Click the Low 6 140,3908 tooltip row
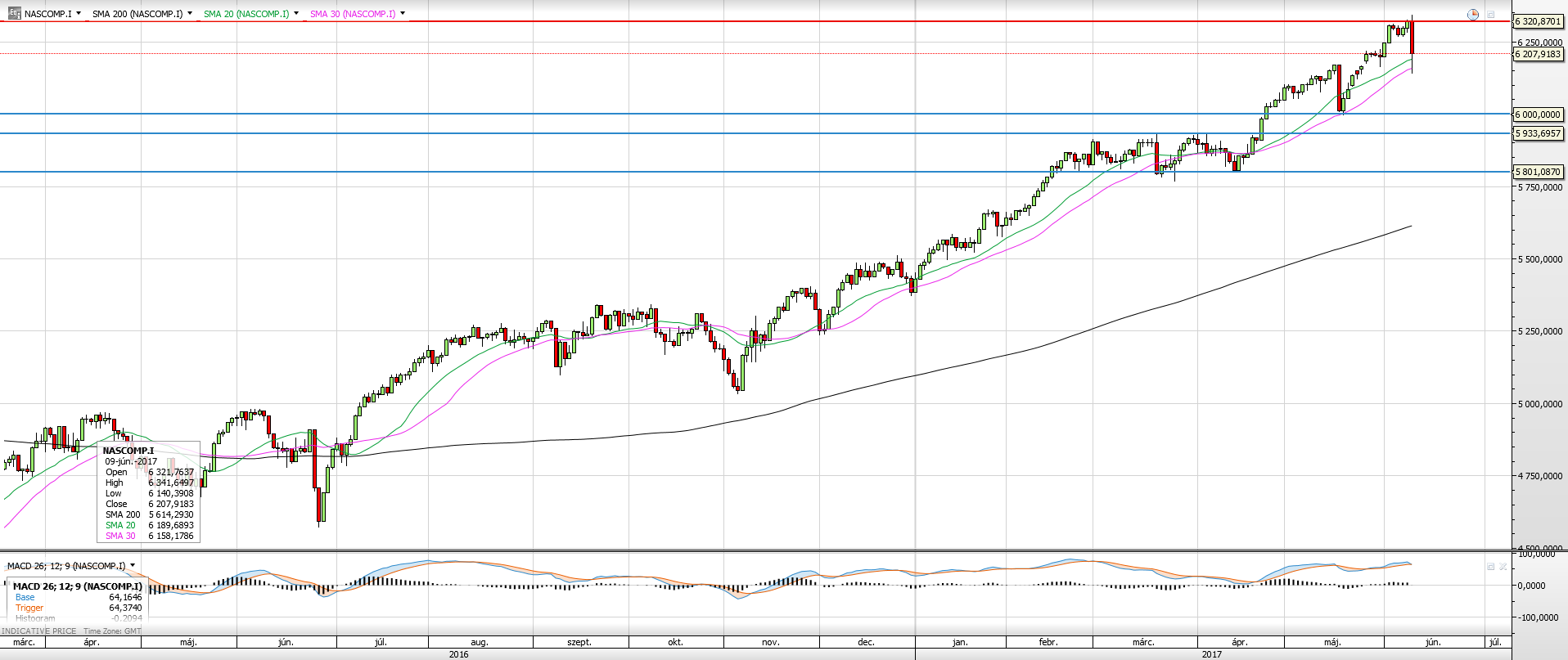This screenshot has width=1568, height=660. point(150,493)
